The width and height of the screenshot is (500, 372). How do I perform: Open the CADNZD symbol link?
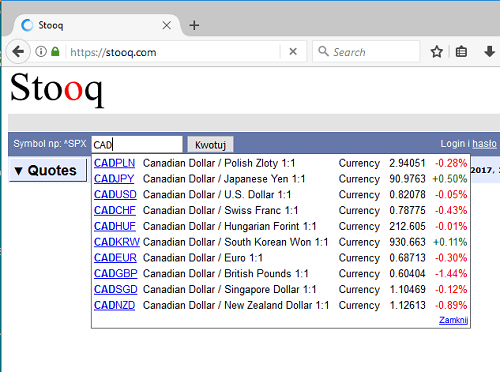(x=114, y=305)
